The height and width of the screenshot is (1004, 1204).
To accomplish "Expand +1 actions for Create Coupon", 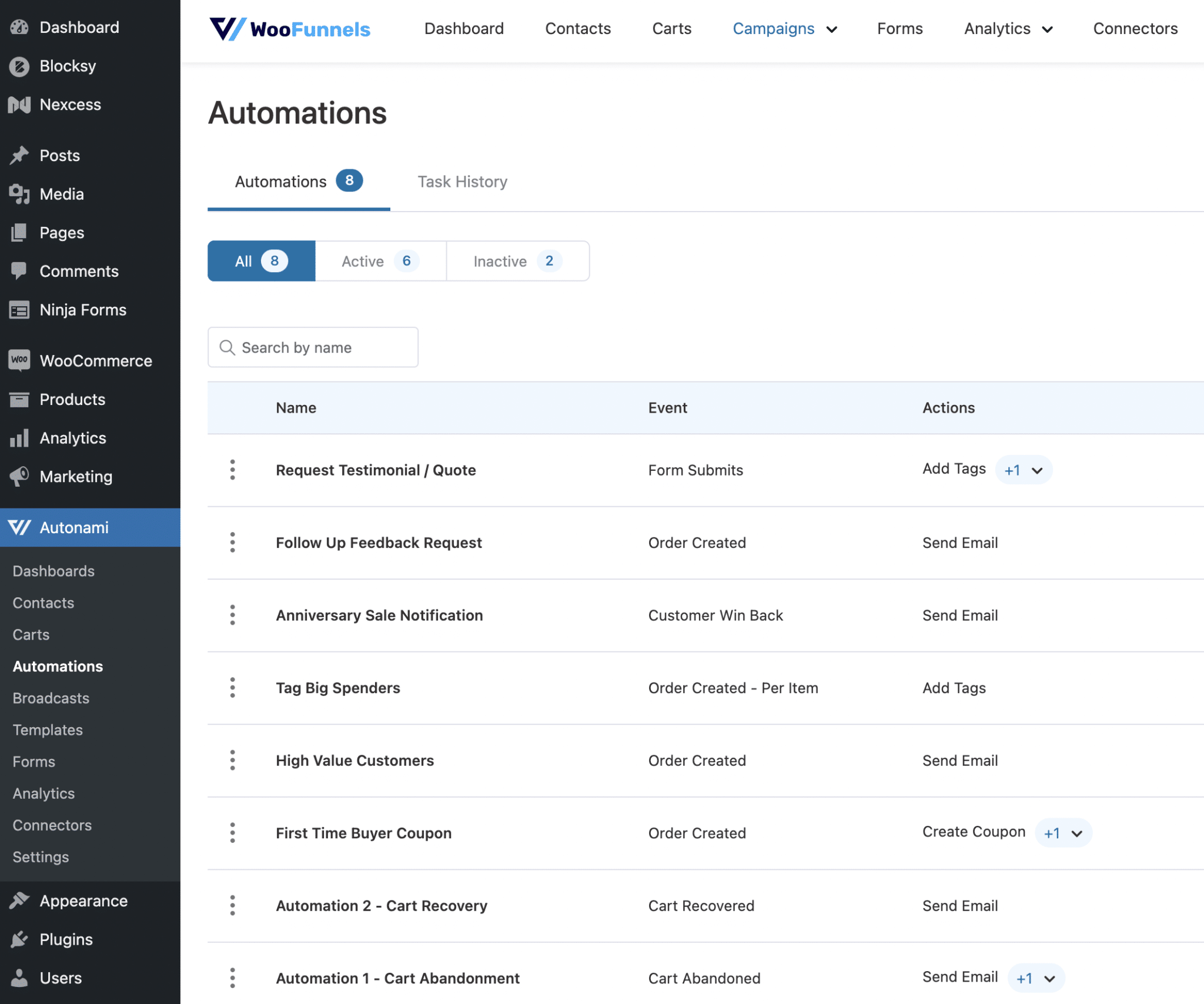I will [x=1063, y=833].
